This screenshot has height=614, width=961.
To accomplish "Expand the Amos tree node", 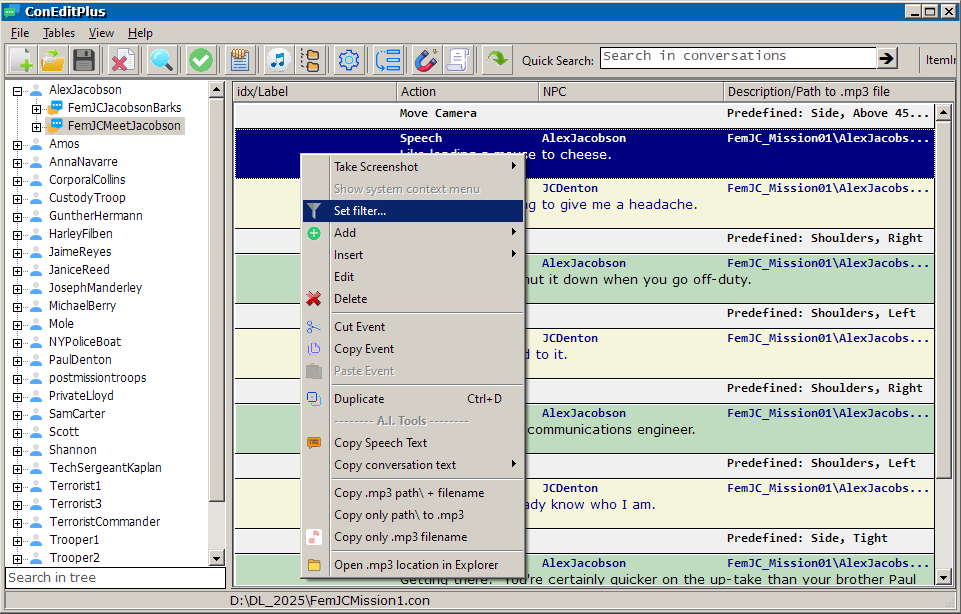I will [x=17, y=144].
